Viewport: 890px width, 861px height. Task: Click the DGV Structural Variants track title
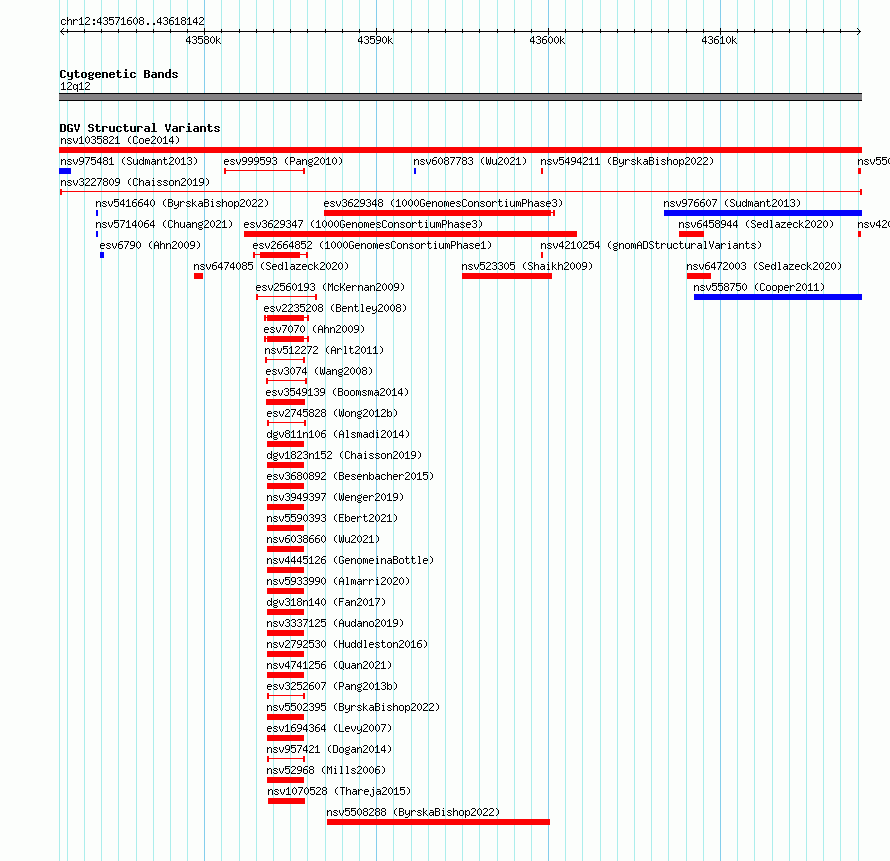coord(140,128)
